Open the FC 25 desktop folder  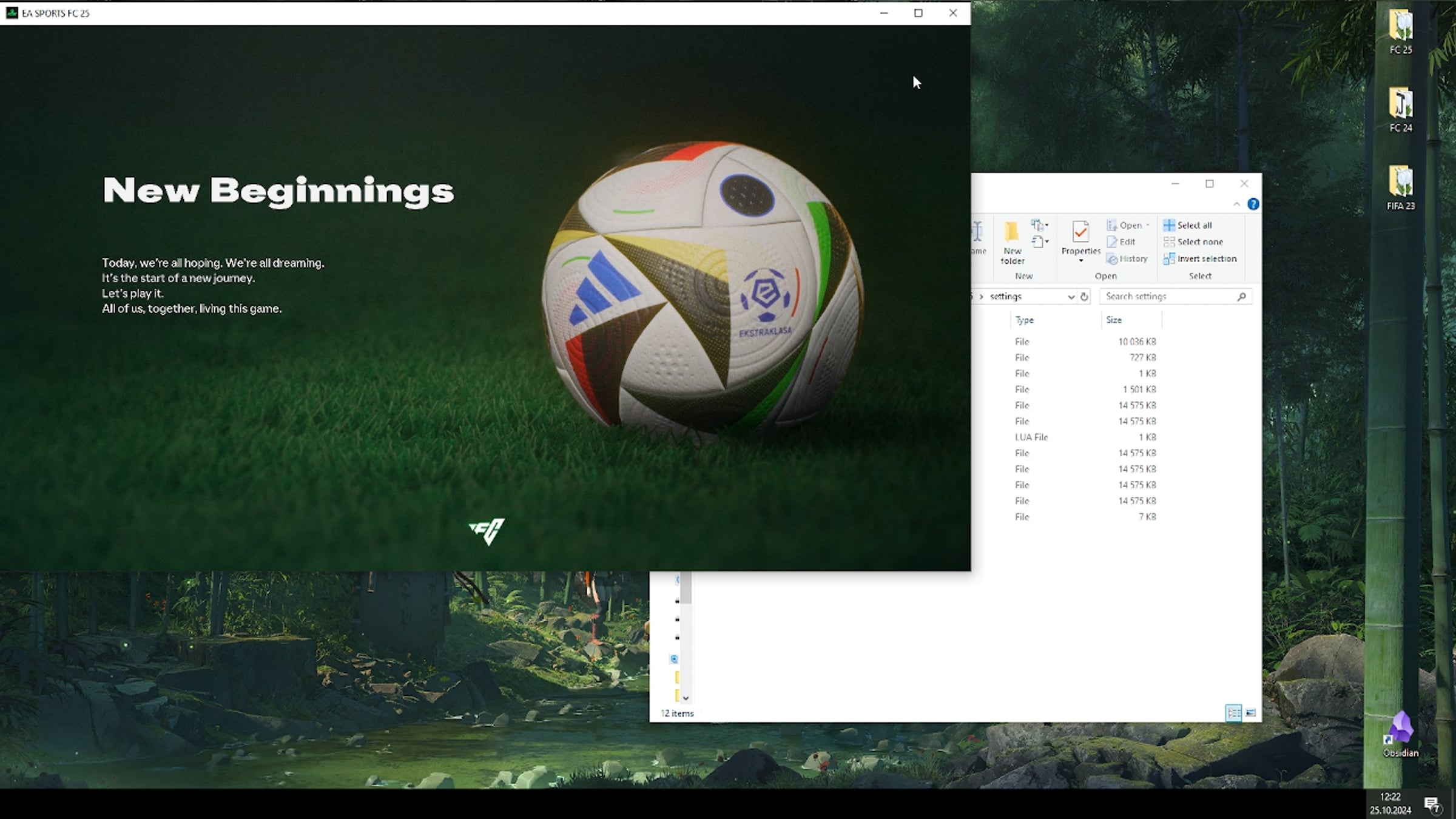[x=1402, y=29]
